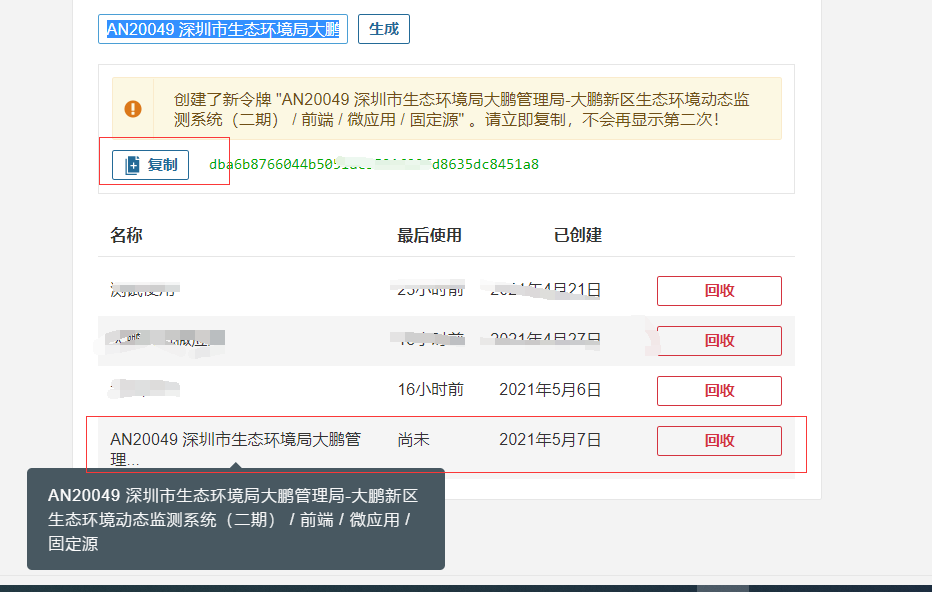Image resolution: width=932 pixels, height=592 pixels.
Task: Click the token name input field
Action: point(223,30)
